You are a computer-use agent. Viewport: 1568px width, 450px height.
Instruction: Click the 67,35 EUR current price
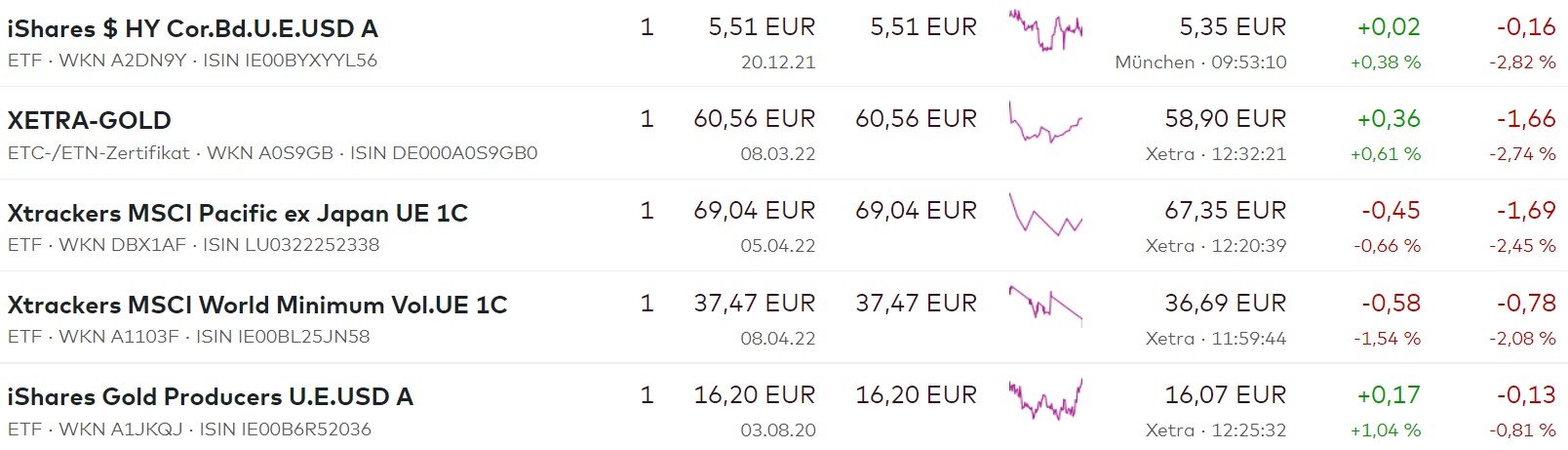click(x=1225, y=211)
